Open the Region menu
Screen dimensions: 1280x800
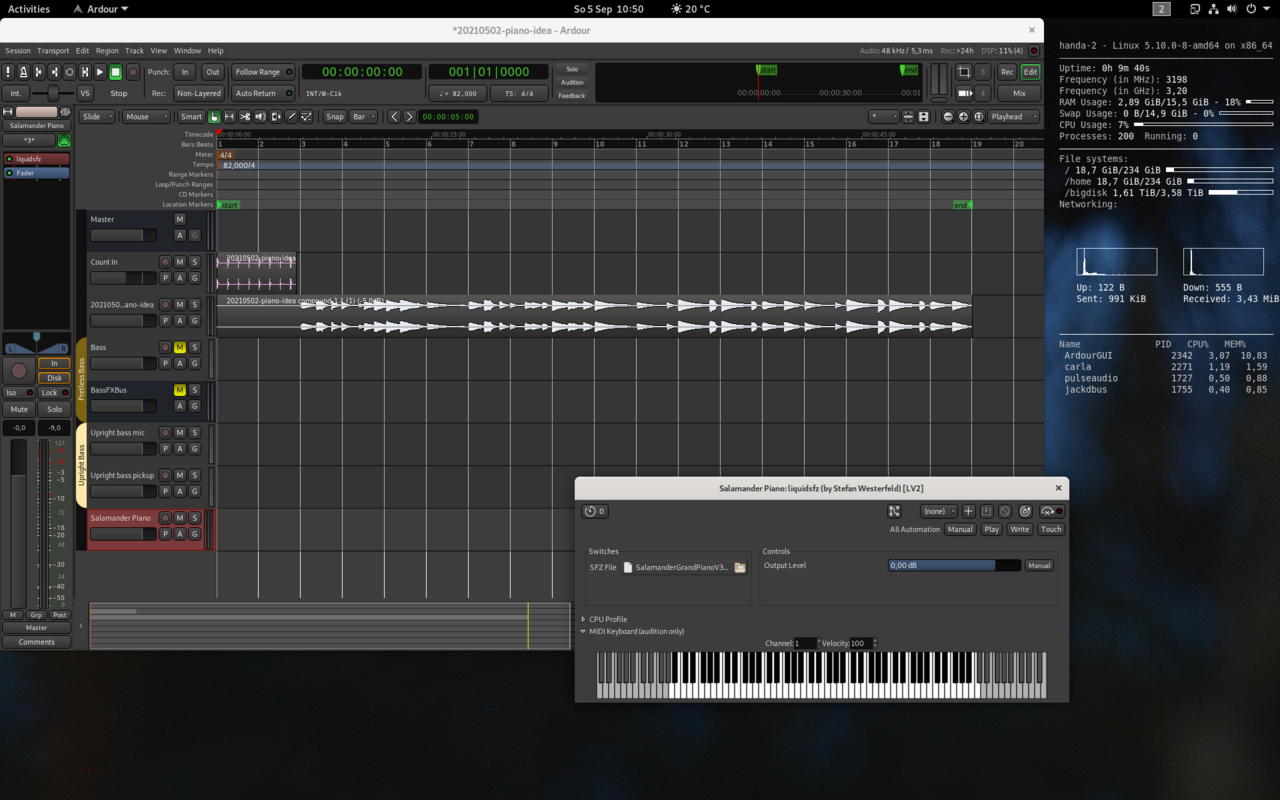pos(107,50)
